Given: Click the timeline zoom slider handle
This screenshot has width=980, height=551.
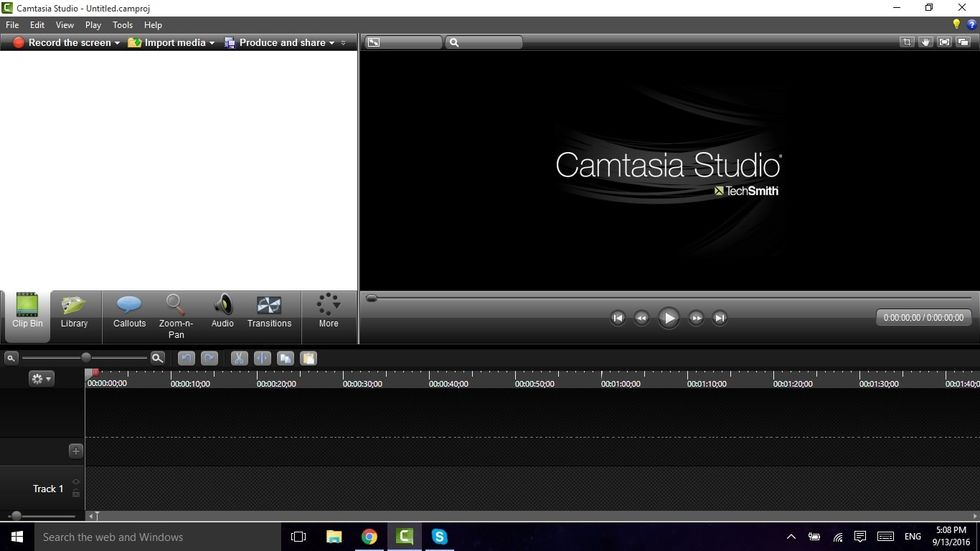Looking at the screenshot, I should coord(86,358).
